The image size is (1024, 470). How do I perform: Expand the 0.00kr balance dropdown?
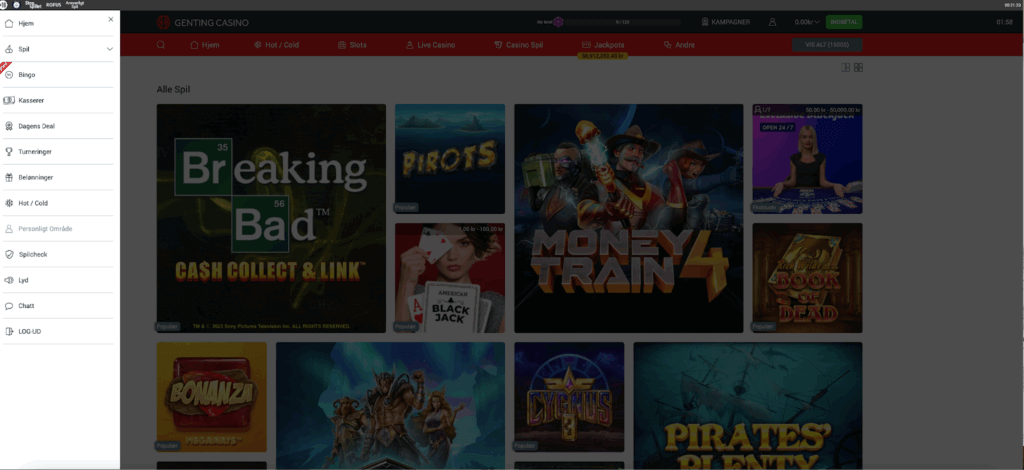coord(807,22)
